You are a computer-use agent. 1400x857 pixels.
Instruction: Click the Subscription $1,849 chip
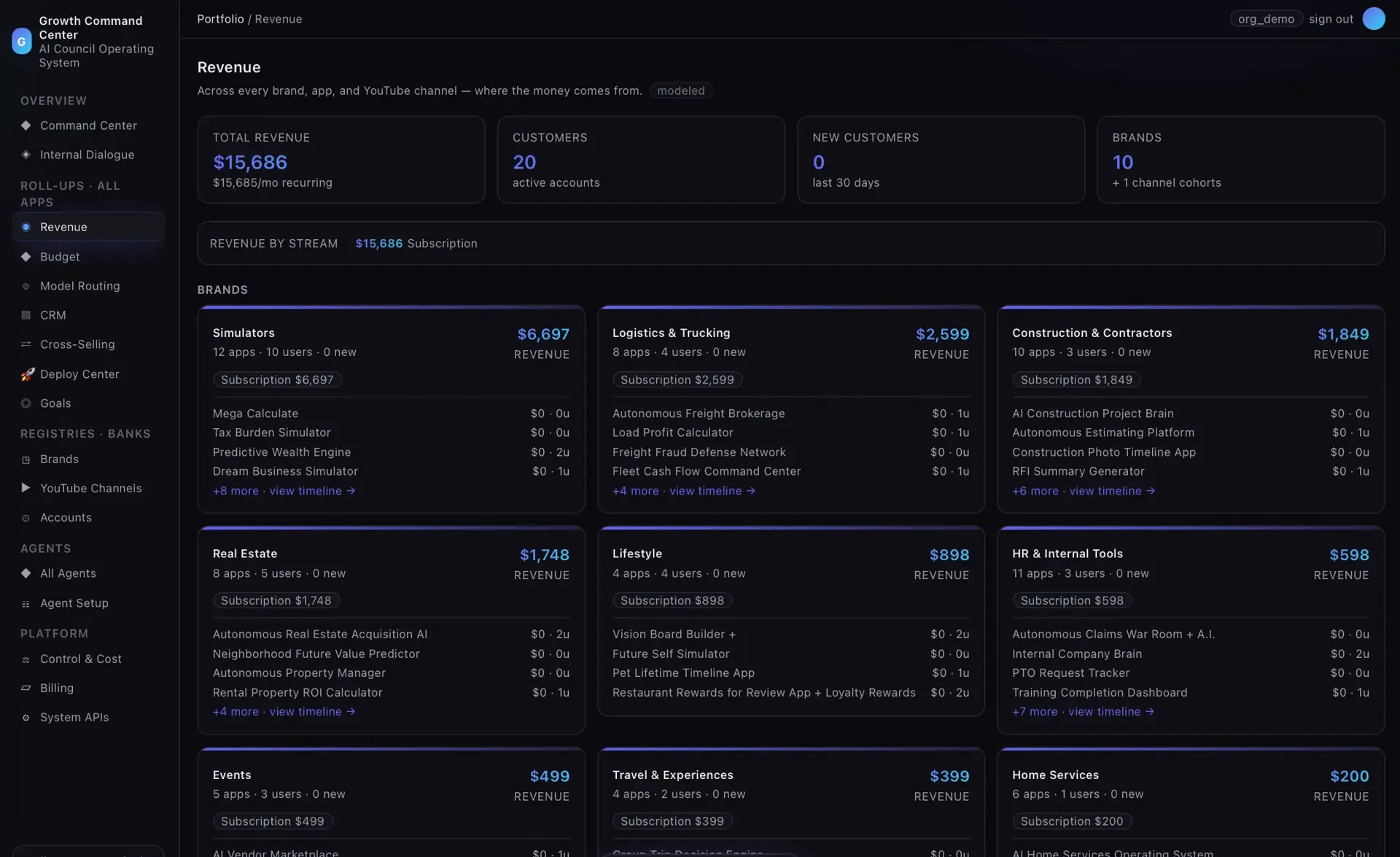(x=1076, y=380)
